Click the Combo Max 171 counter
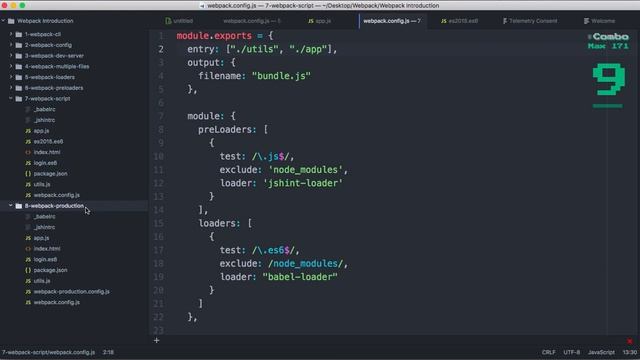640x360 pixels. (x=608, y=41)
